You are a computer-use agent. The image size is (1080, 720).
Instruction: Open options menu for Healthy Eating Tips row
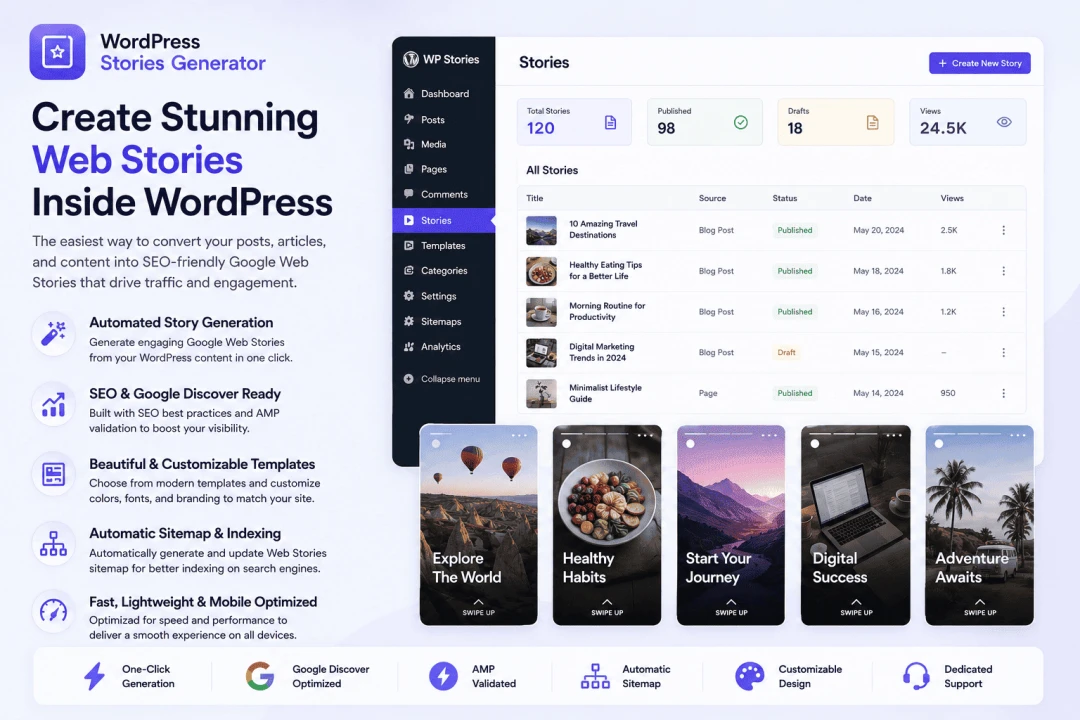(1004, 271)
